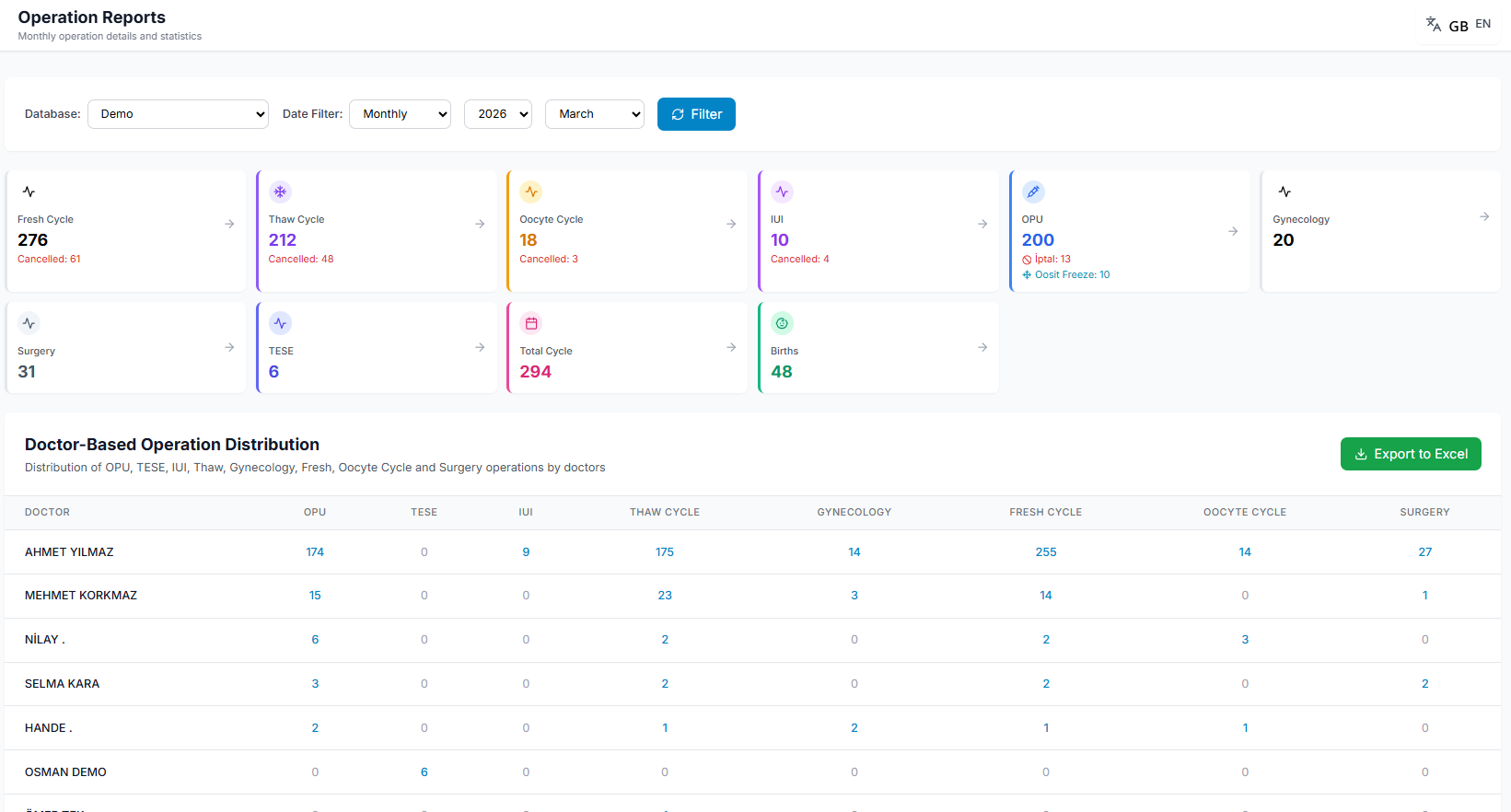Select the NİLAY . doctor row
Image resolution: width=1511 pixels, height=812 pixels.
click(752, 640)
